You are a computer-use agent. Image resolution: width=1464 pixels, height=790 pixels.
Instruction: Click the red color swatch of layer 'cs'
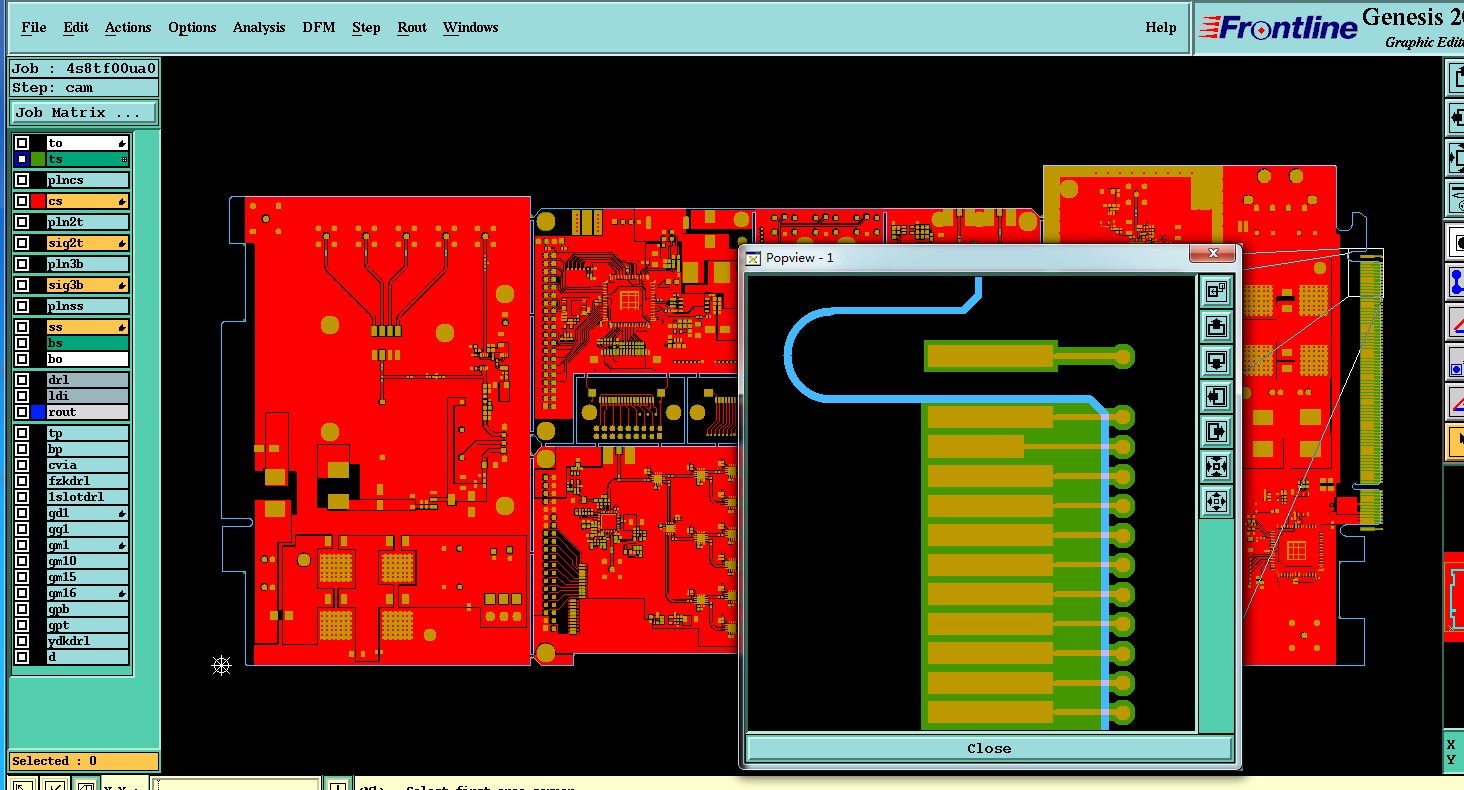38,201
